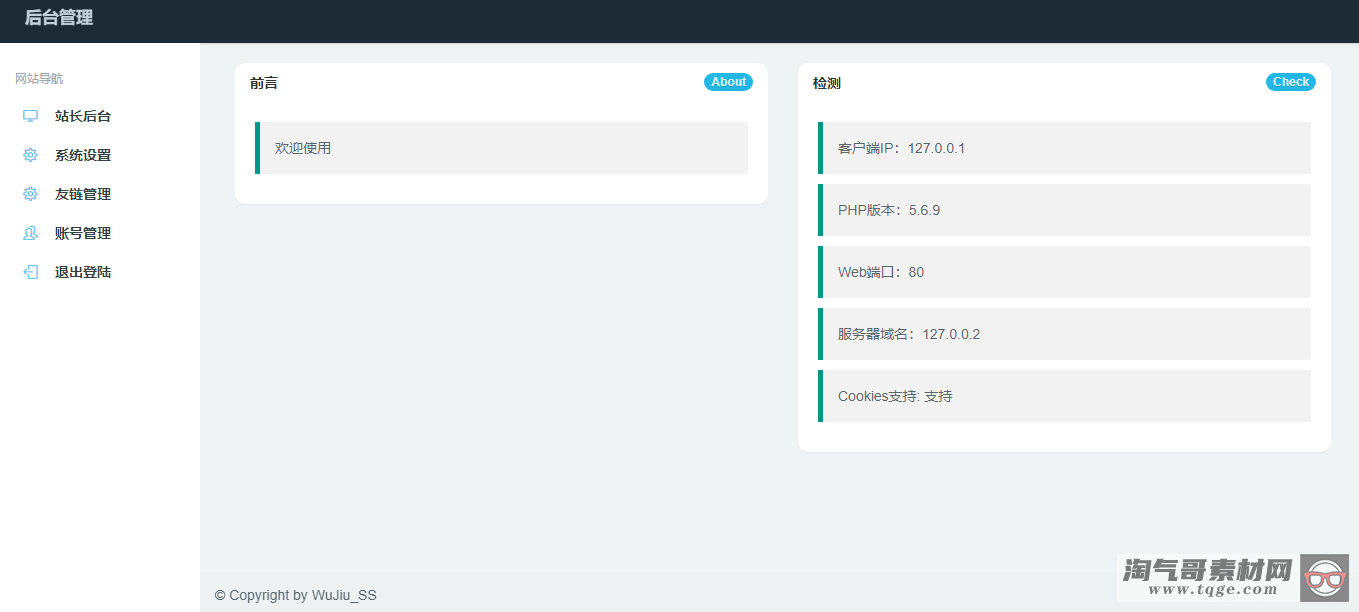Click the gear icon next to 系统设置
This screenshot has height=612, width=1359.
(x=29, y=155)
